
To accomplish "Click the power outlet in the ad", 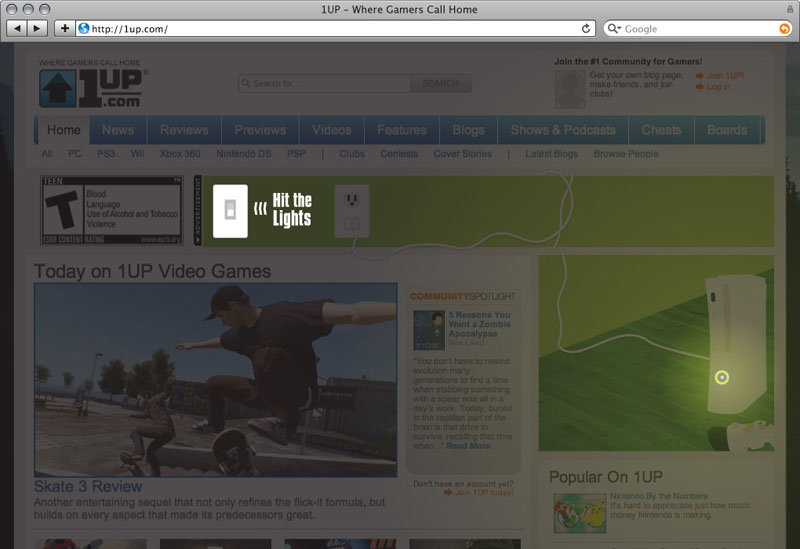I will (x=352, y=211).
